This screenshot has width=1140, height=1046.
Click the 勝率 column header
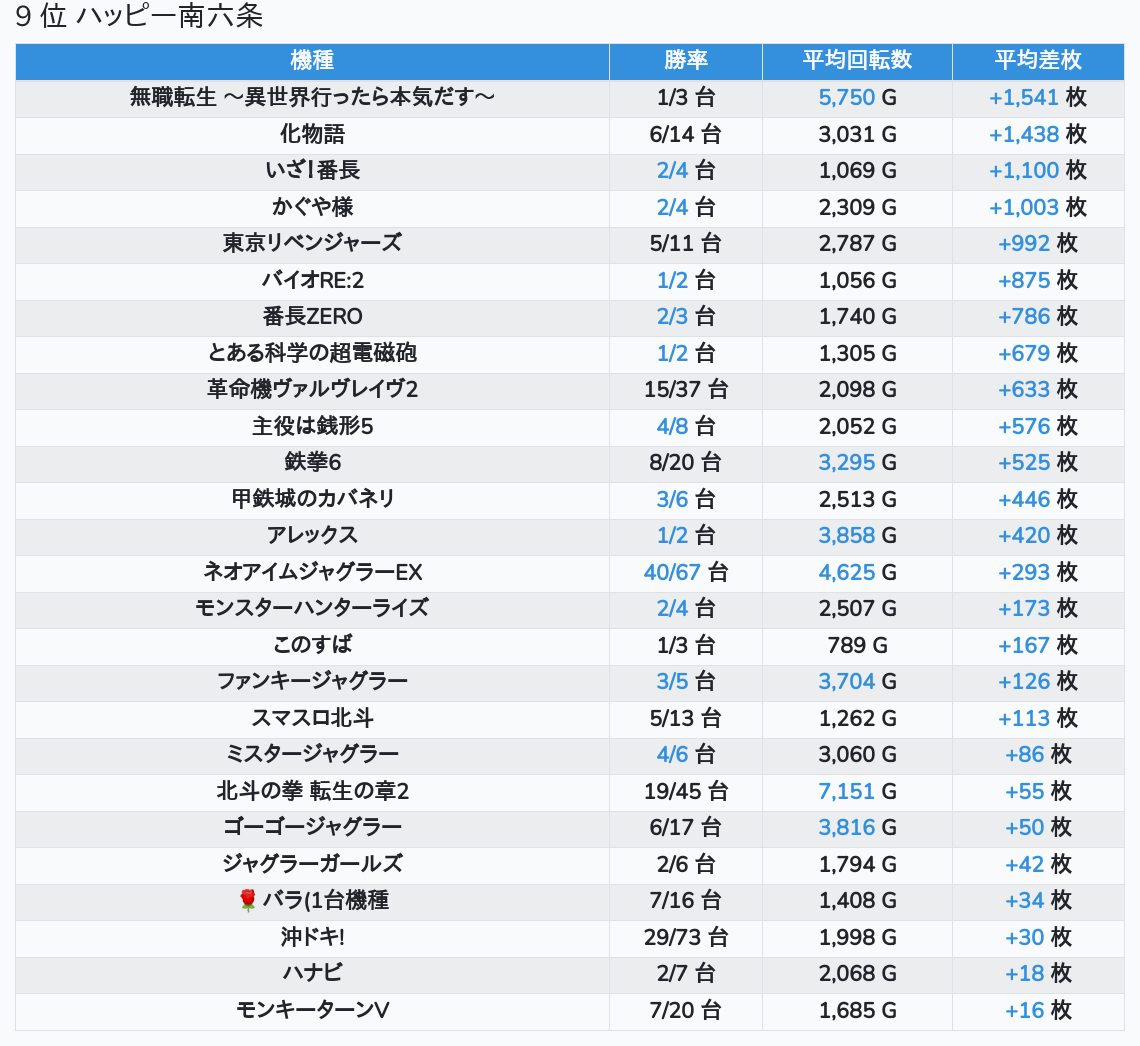click(685, 61)
